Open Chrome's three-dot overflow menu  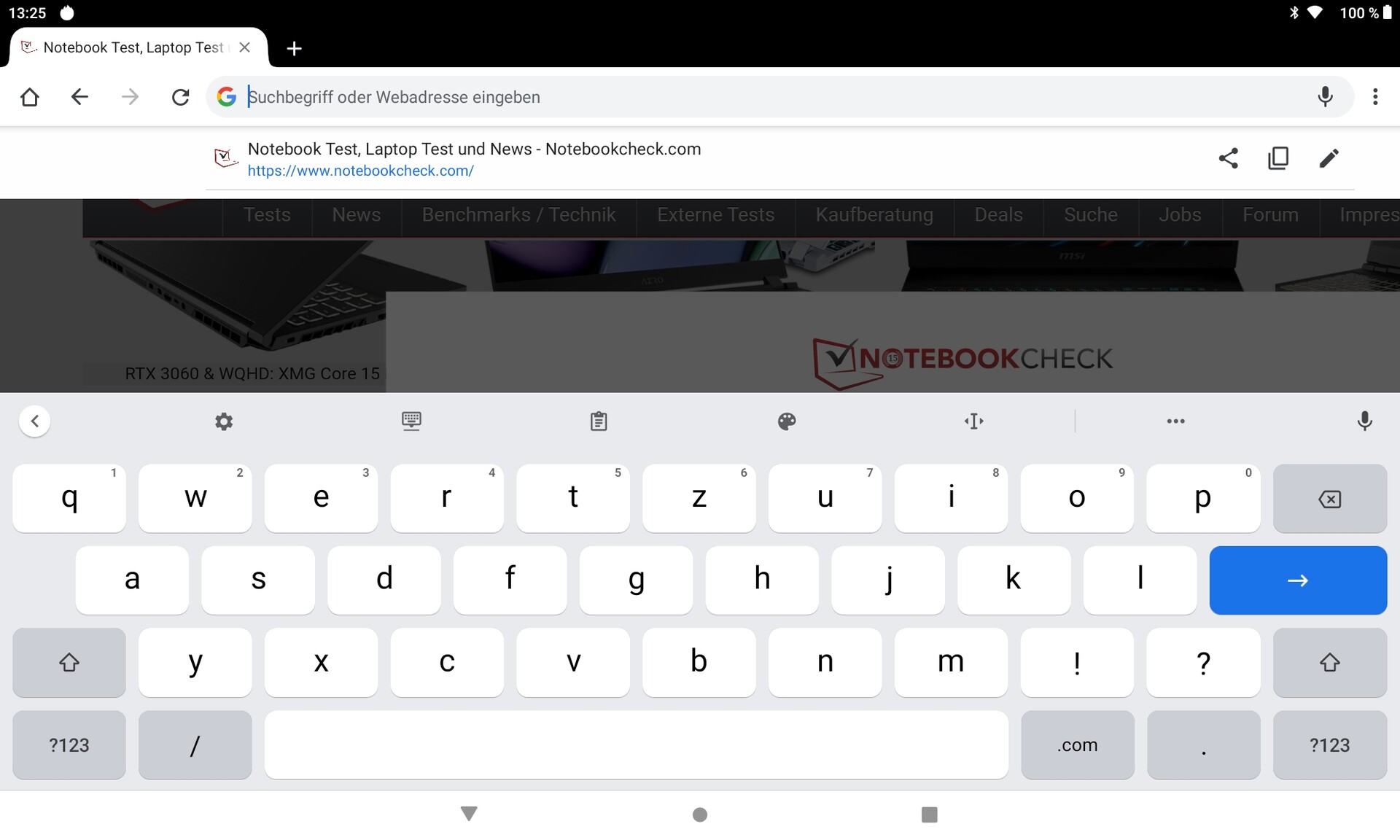click(1375, 96)
